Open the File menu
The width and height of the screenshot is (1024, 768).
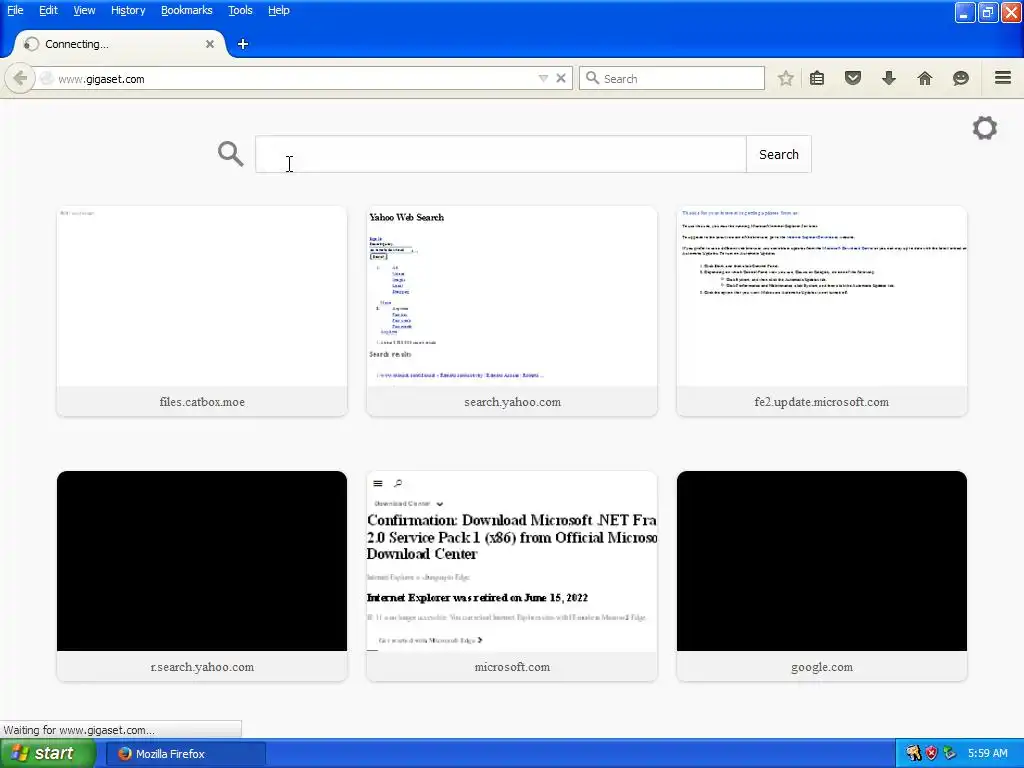15,10
